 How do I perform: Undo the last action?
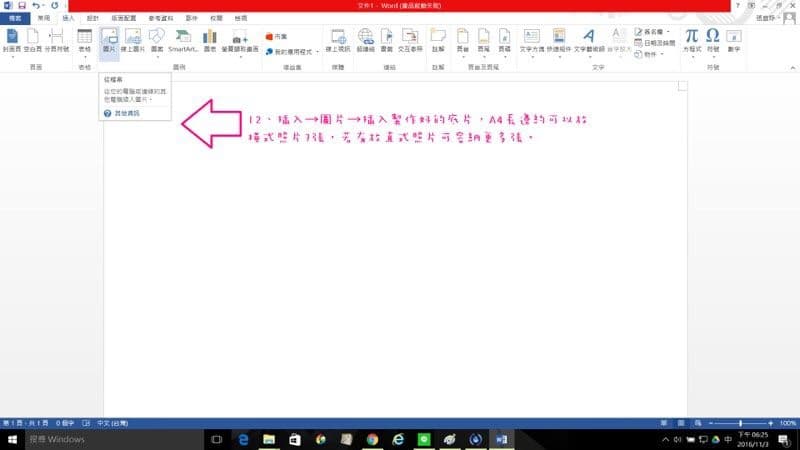pos(36,5)
